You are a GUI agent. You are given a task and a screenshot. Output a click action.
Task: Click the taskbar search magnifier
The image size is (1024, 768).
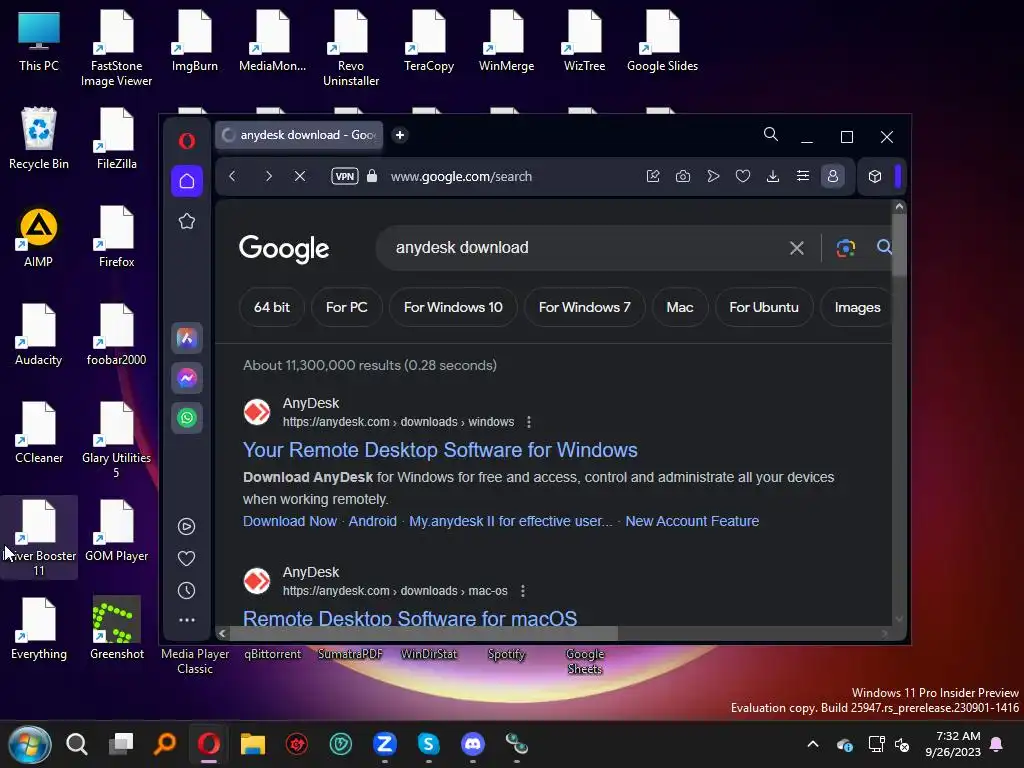(x=76, y=744)
